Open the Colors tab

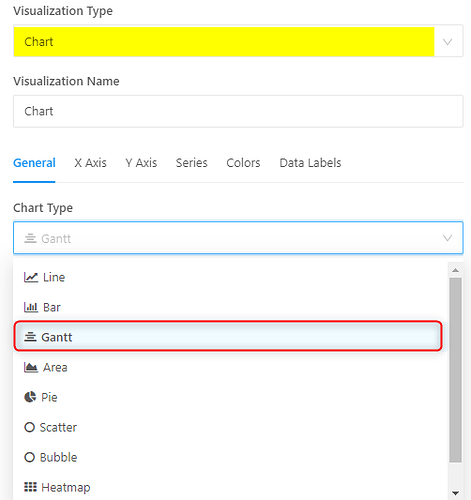click(243, 163)
